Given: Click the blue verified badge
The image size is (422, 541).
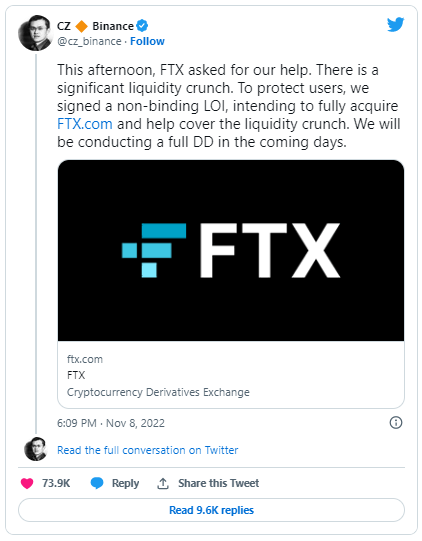Looking at the screenshot, I should pyautogui.click(x=142, y=26).
